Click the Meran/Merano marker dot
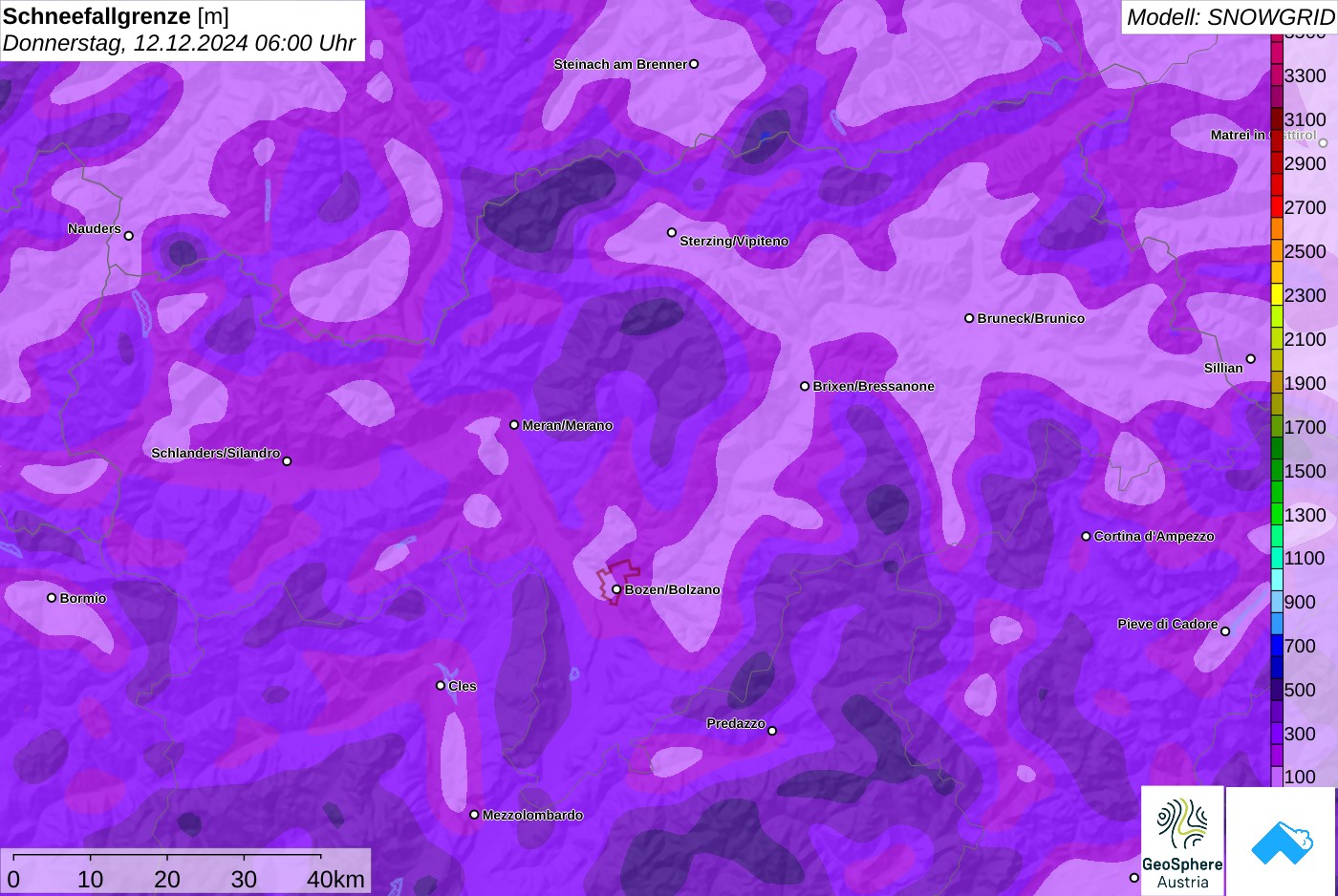1338x896 pixels. (x=514, y=425)
